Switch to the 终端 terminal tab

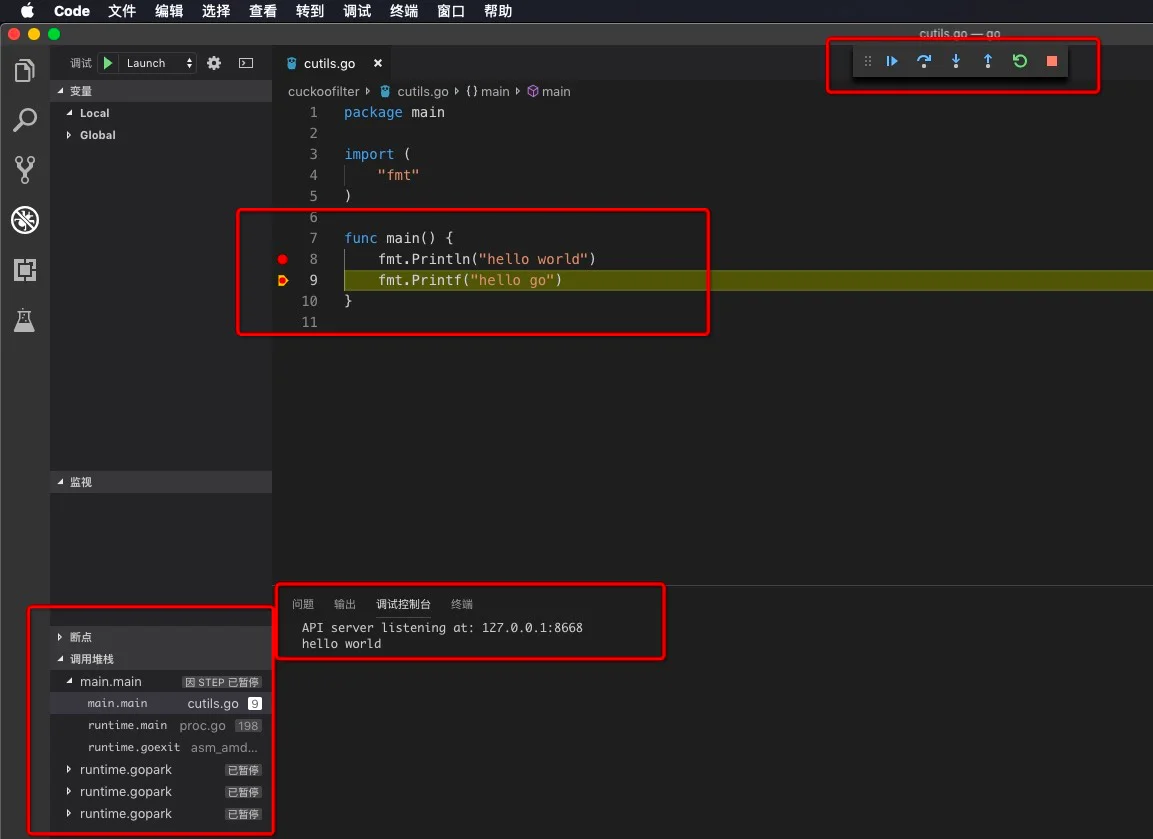(462, 604)
